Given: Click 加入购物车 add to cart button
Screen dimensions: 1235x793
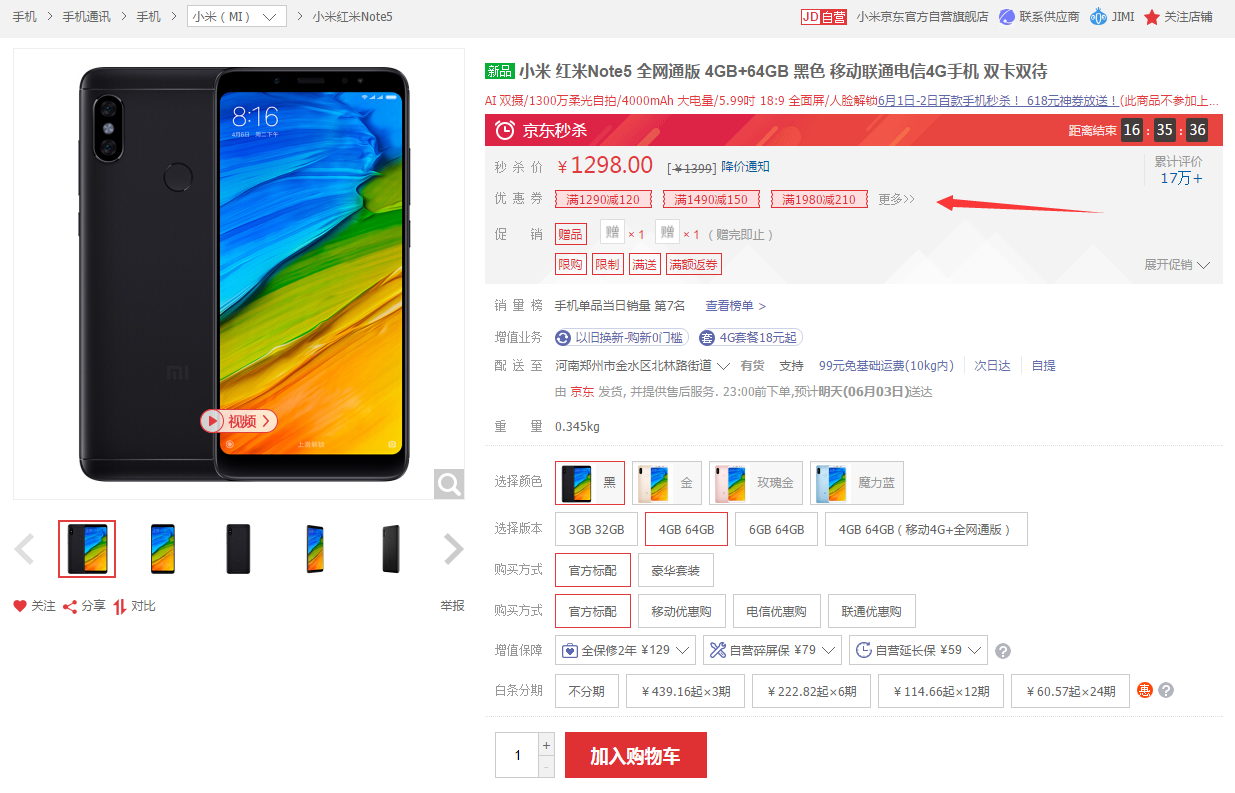Looking at the screenshot, I should coord(636,755).
